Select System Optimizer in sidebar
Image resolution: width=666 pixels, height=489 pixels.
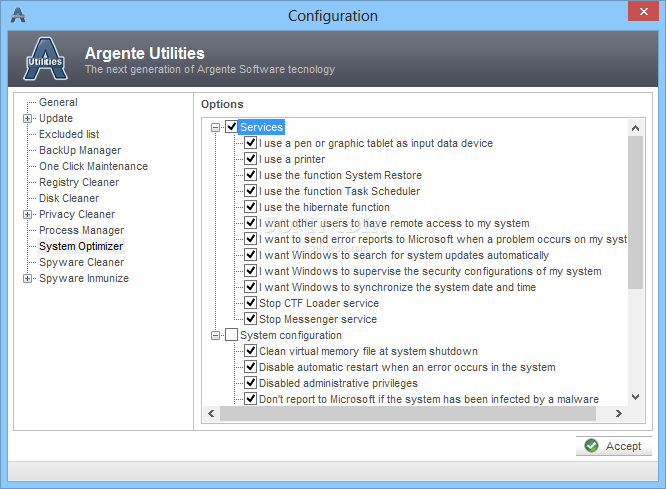[81, 246]
